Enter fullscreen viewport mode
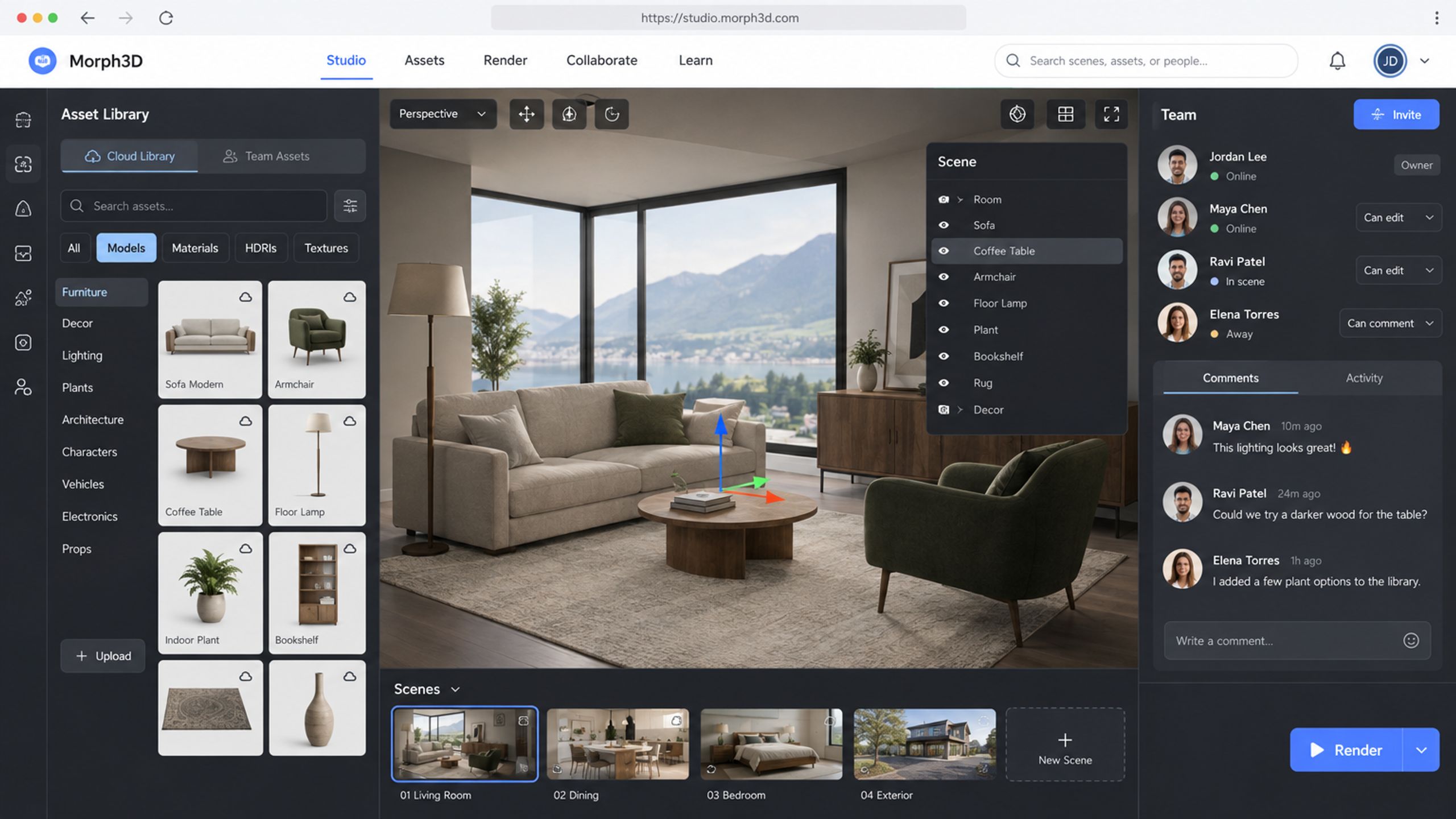1456x819 pixels. [x=1111, y=114]
